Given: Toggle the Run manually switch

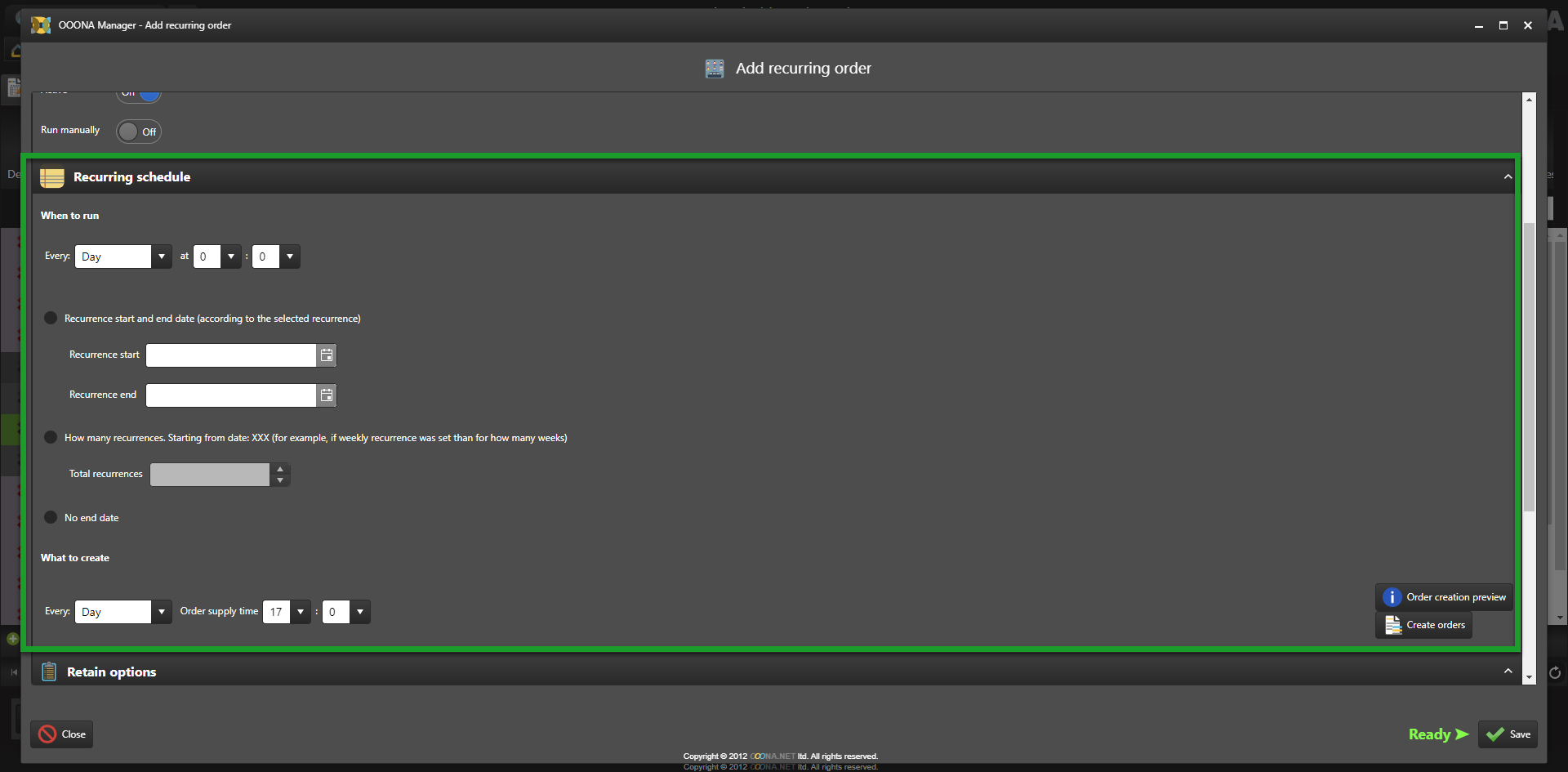Looking at the screenshot, I should pos(138,132).
